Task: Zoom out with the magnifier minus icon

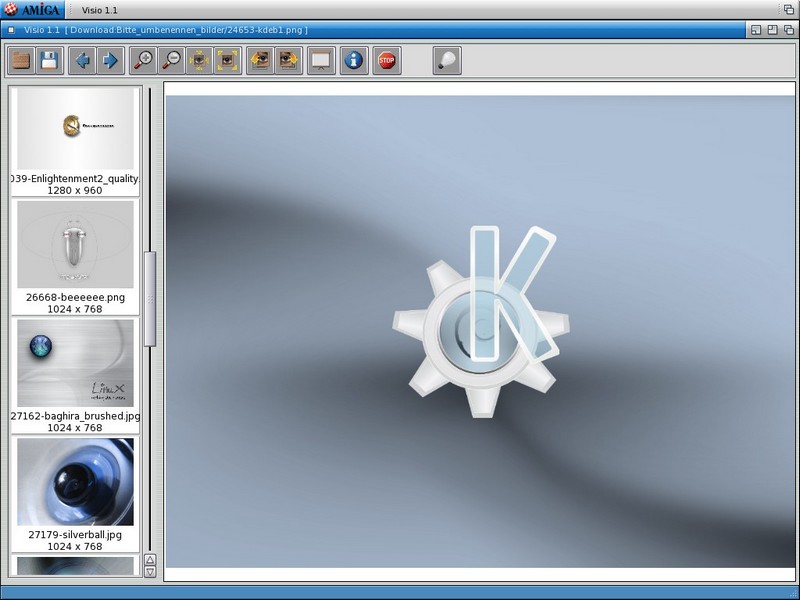Action: [172, 61]
